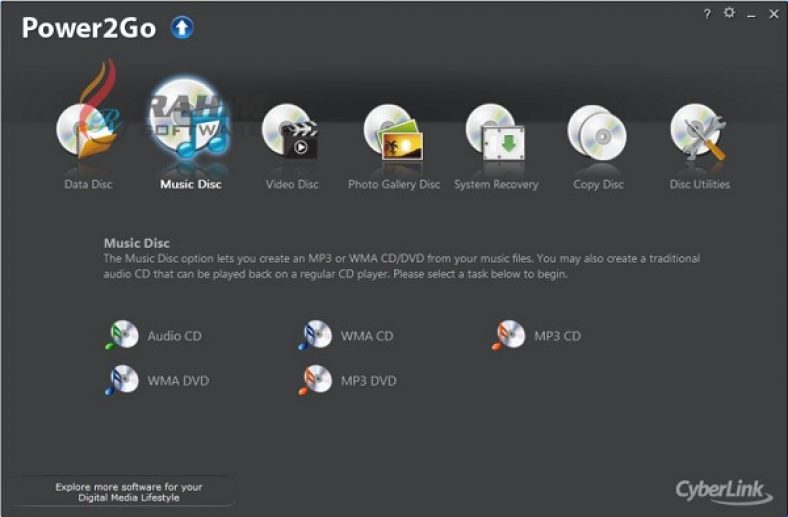Image resolution: width=788 pixels, height=517 pixels.
Task: Switch to the Video Disc label
Action: pyautogui.click(x=292, y=184)
